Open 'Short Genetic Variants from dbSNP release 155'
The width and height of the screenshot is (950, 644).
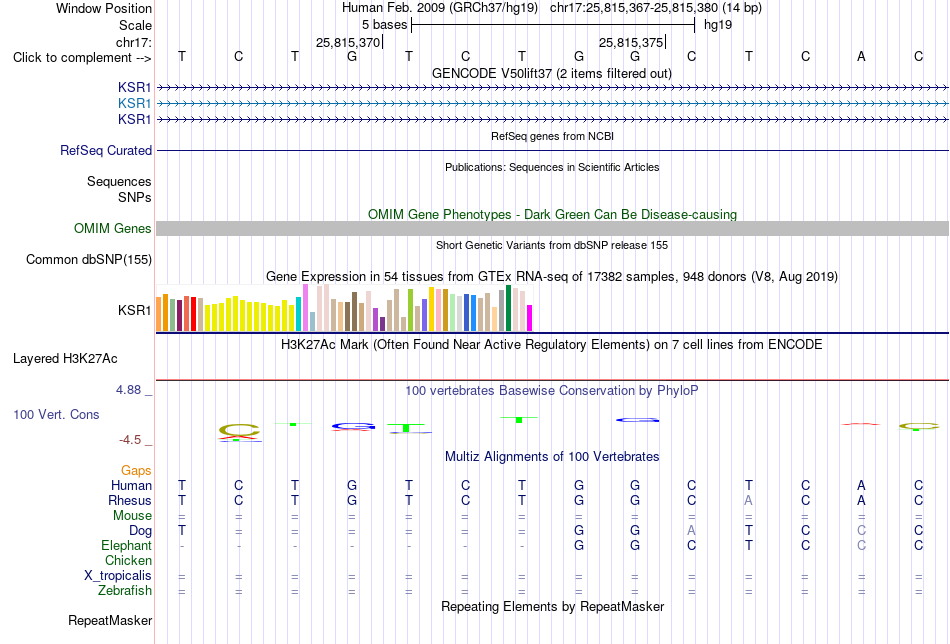(552, 245)
